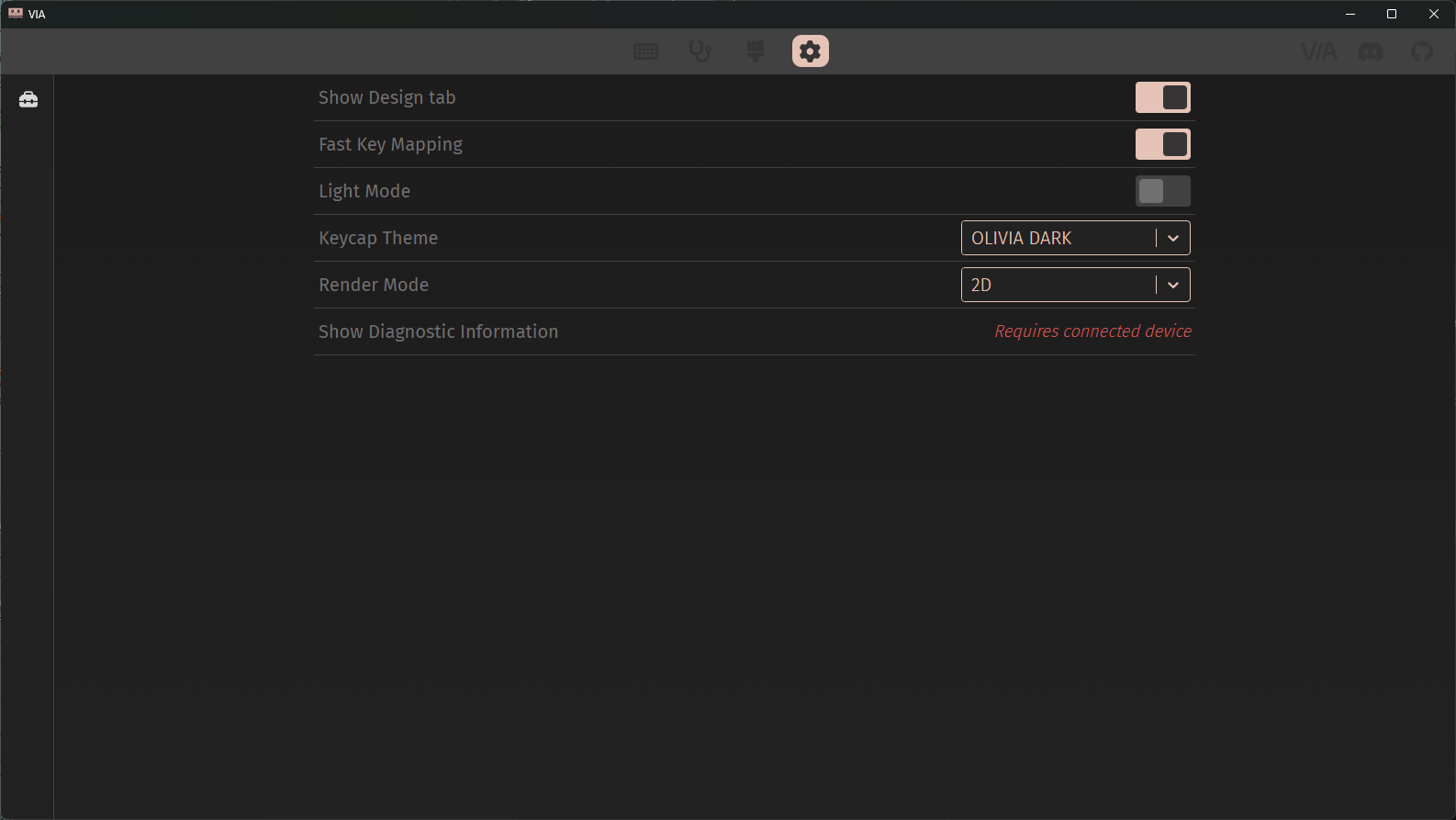This screenshot has height=820, width=1456.
Task: Open the Key Tester stethoscope tab
Action: click(700, 51)
